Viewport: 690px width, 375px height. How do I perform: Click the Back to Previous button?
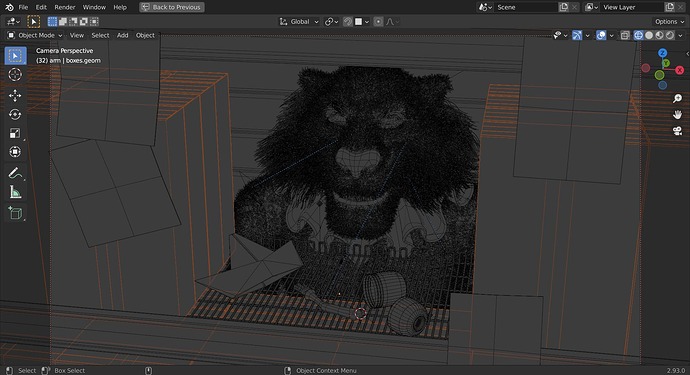(172, 7)
